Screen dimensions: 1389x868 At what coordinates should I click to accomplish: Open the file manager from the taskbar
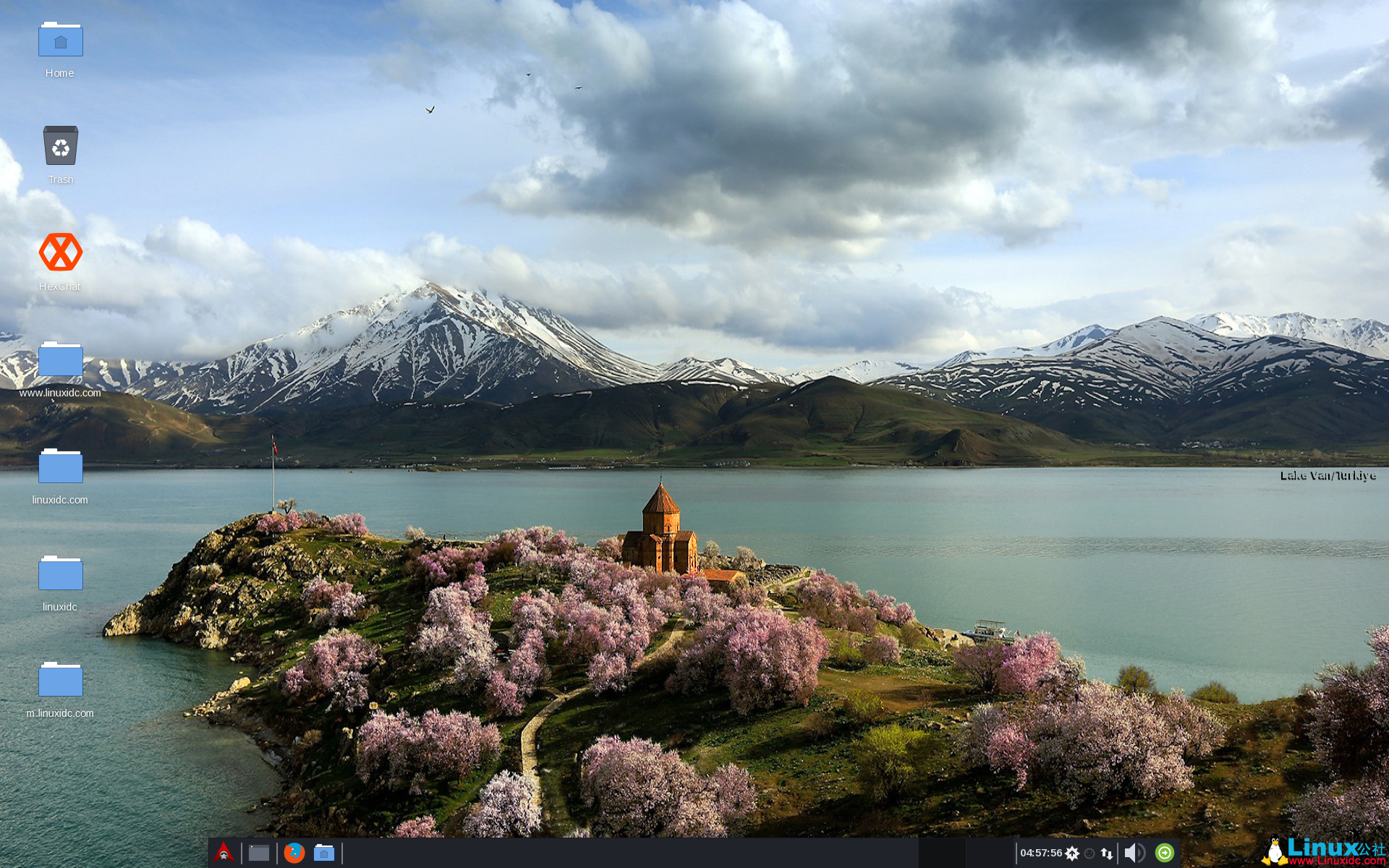pyautogui.click(x=323, y=853)
